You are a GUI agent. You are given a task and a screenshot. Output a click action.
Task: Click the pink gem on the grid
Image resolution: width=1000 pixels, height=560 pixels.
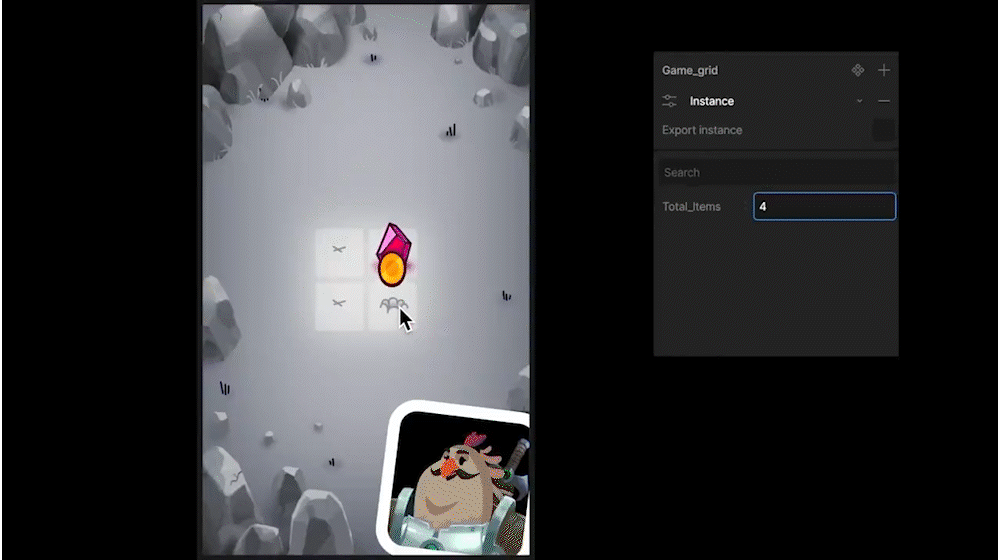pos(393,240)
